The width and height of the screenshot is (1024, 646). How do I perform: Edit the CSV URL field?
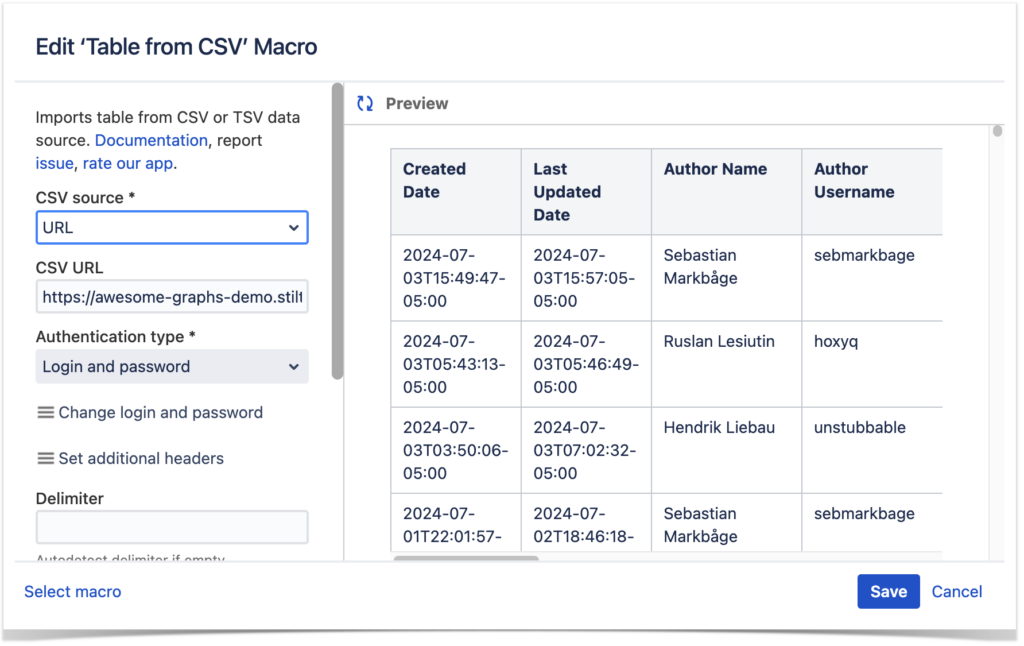(171, 297)
